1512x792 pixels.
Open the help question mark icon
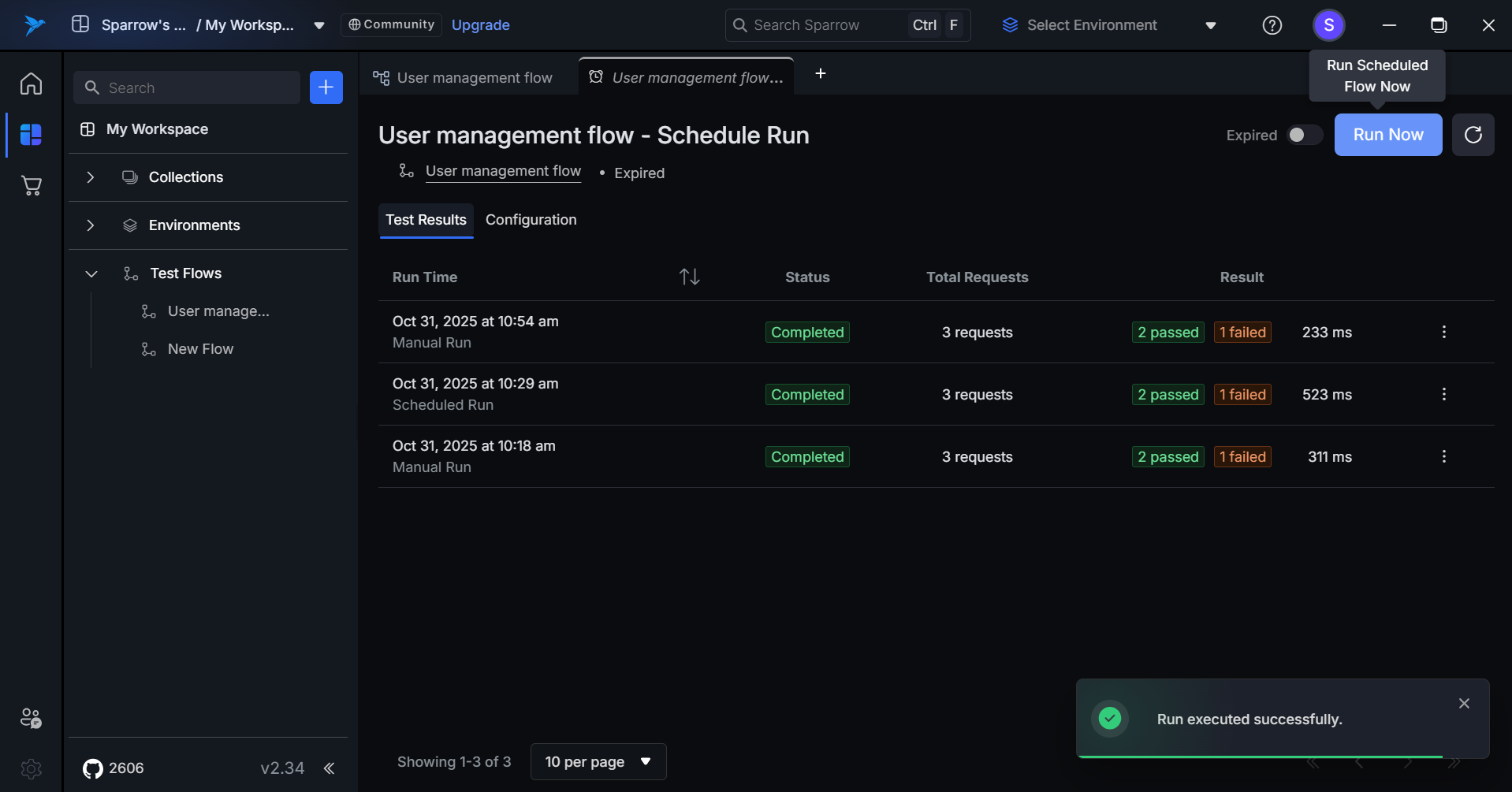tap(1272, 25)
